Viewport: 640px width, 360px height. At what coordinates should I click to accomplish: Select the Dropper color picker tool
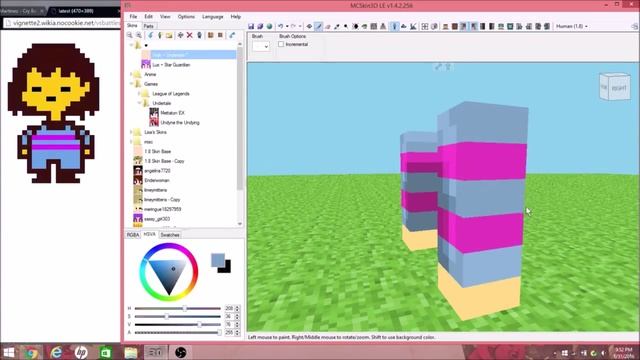[x=336, y=26]
